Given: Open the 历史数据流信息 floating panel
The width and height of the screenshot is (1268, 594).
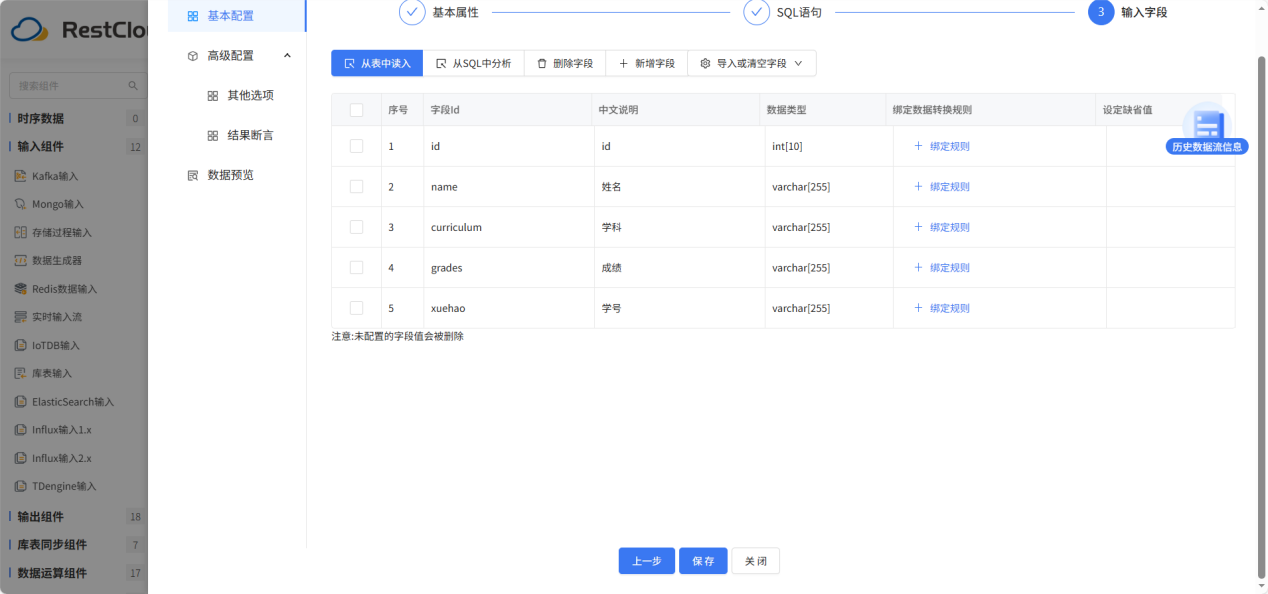Looking at the screenshot, I should point(1205,146).
